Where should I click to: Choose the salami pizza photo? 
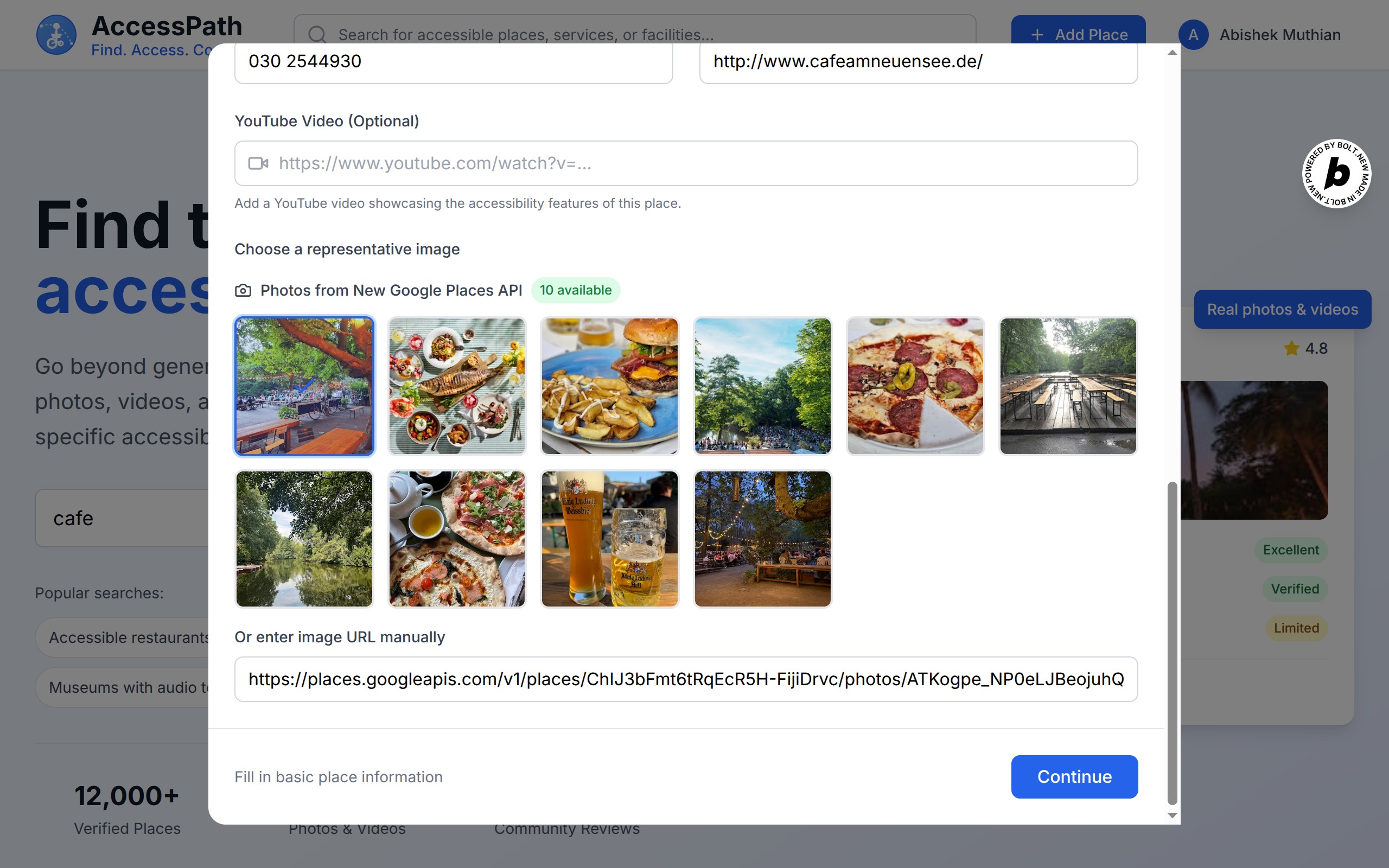(x=915, y=386)
